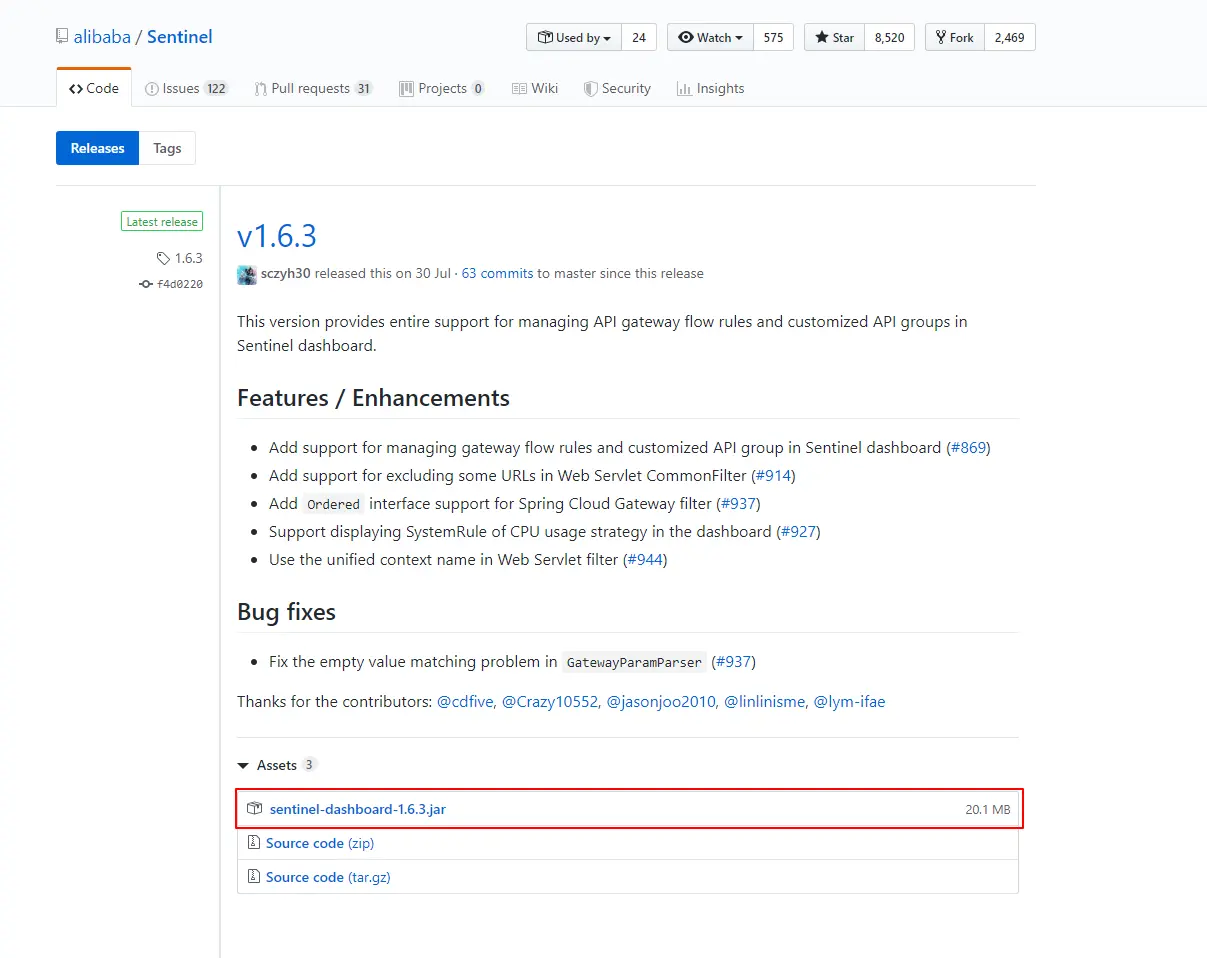Star the Sentinel repository
The width and height of the screenshot is (1207, 958).
tap(834, 38)
